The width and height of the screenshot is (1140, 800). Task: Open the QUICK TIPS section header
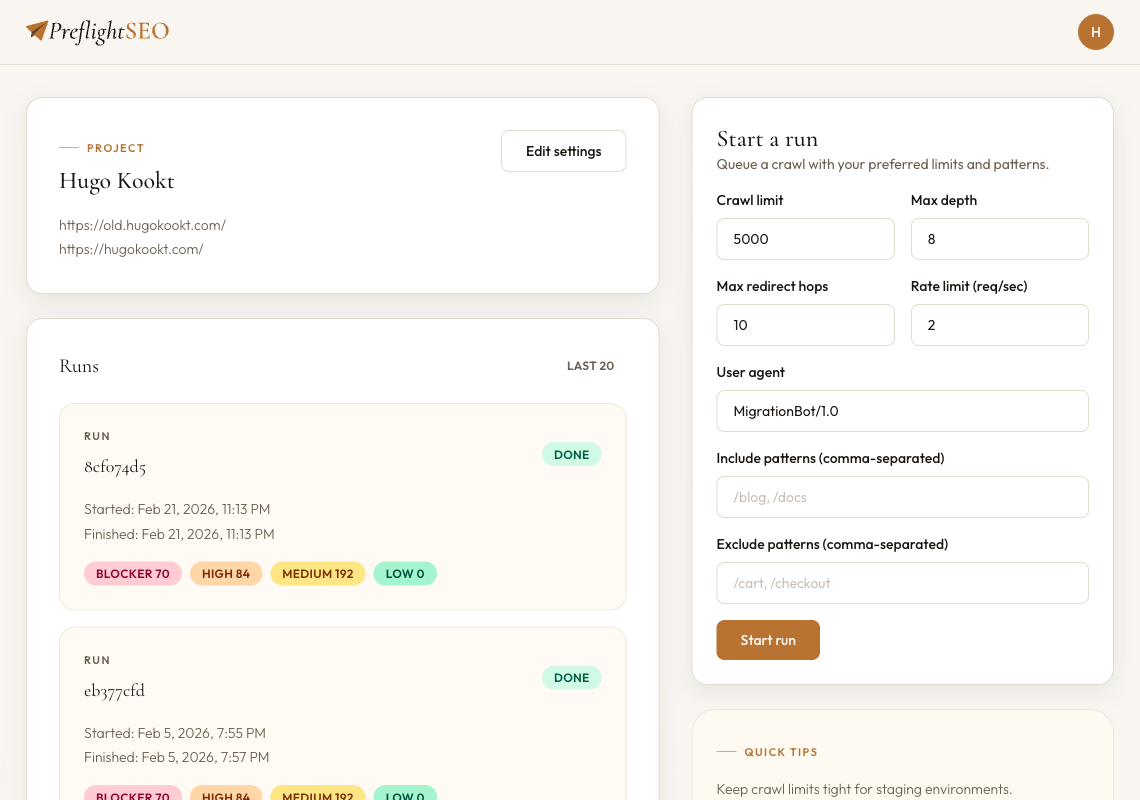point(781,752)
